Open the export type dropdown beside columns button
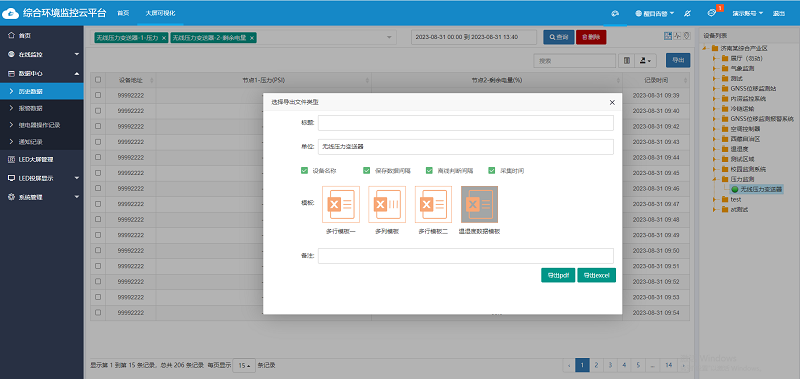The height and width of the screenshot is (379, 800). point(645,61)
